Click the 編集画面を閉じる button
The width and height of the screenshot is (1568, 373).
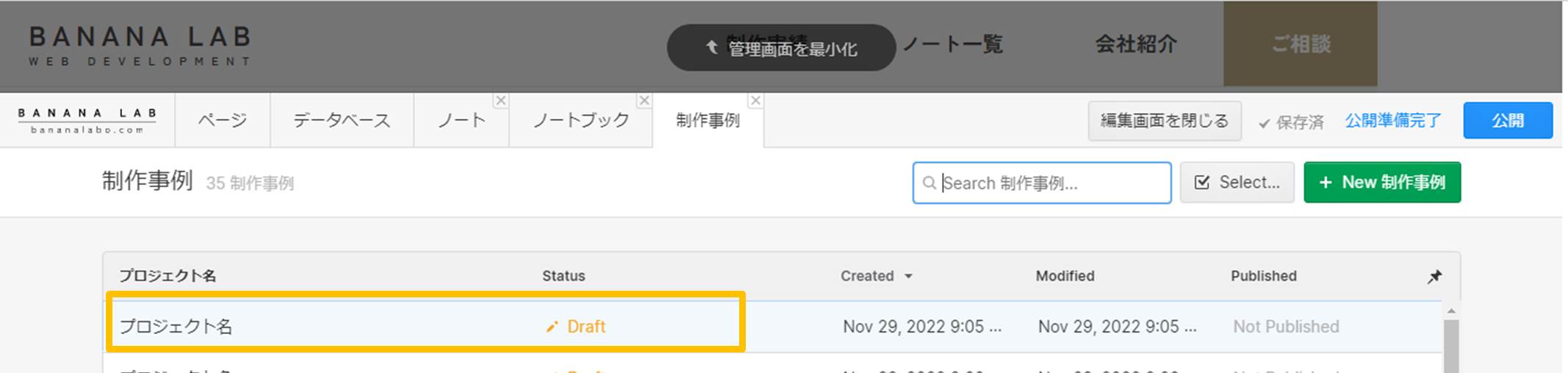click(x=1165, y=120)
